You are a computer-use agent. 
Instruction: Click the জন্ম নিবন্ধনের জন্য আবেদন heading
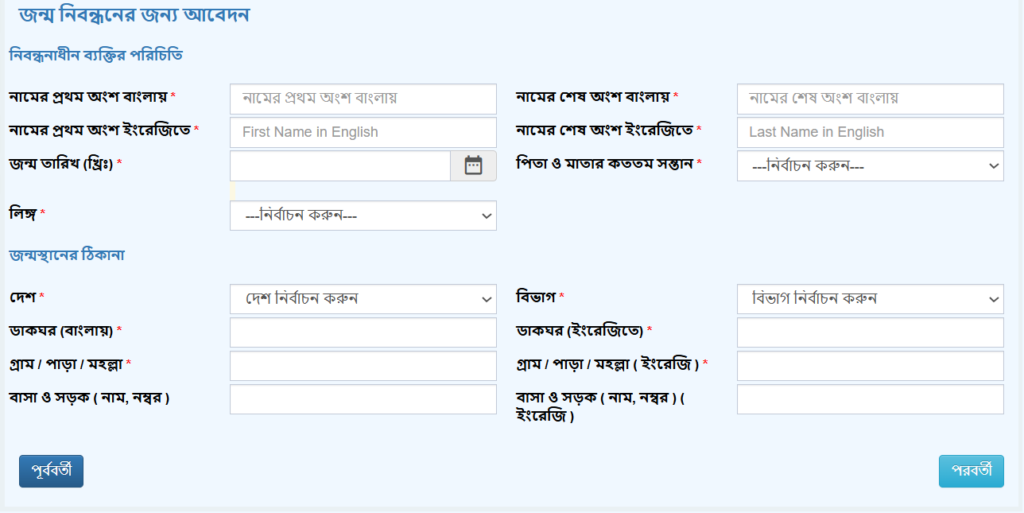click(135, 16)
